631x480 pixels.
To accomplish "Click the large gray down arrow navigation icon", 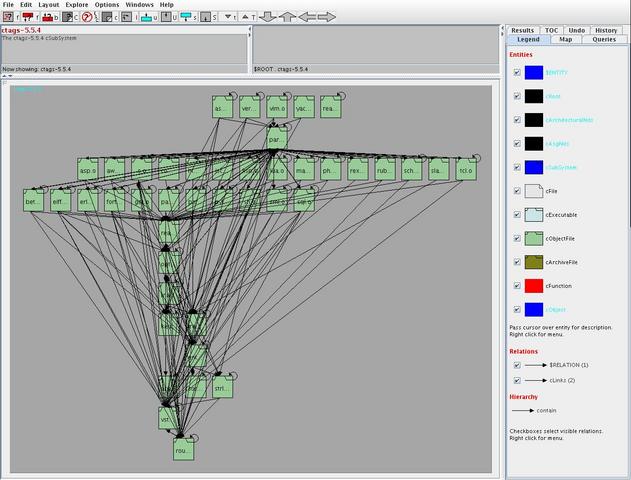I will (x=268, y=17).
